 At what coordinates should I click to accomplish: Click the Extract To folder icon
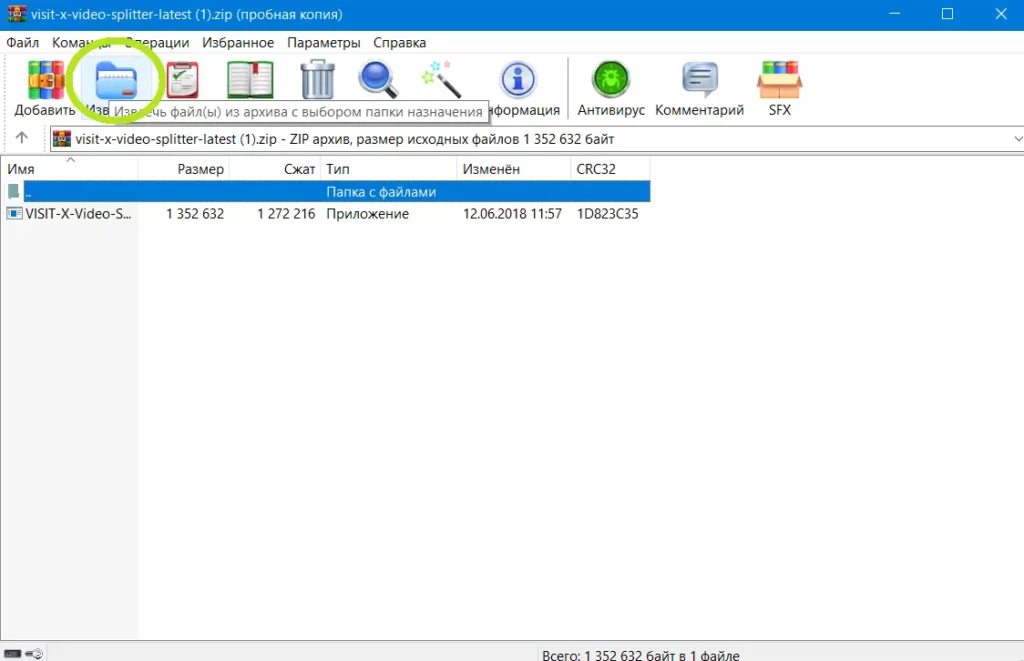[116, 80]
